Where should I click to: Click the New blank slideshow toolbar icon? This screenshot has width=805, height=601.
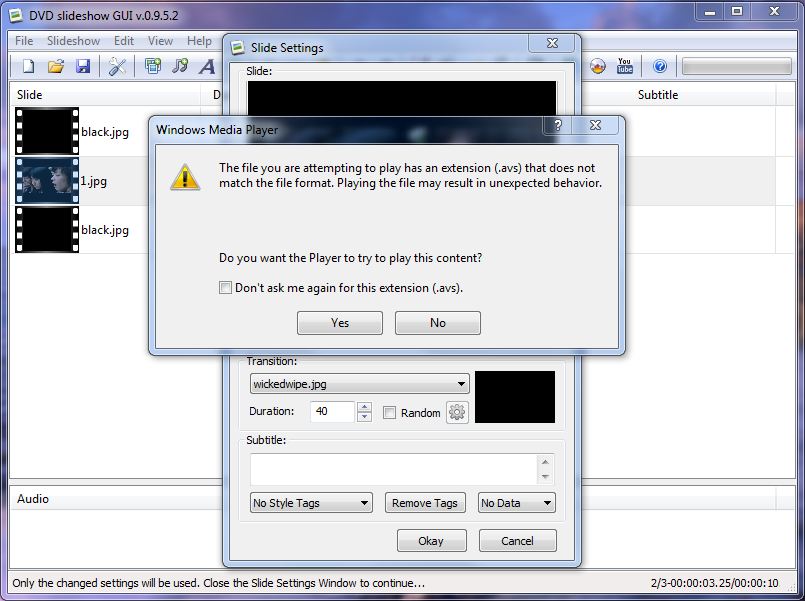29,66
